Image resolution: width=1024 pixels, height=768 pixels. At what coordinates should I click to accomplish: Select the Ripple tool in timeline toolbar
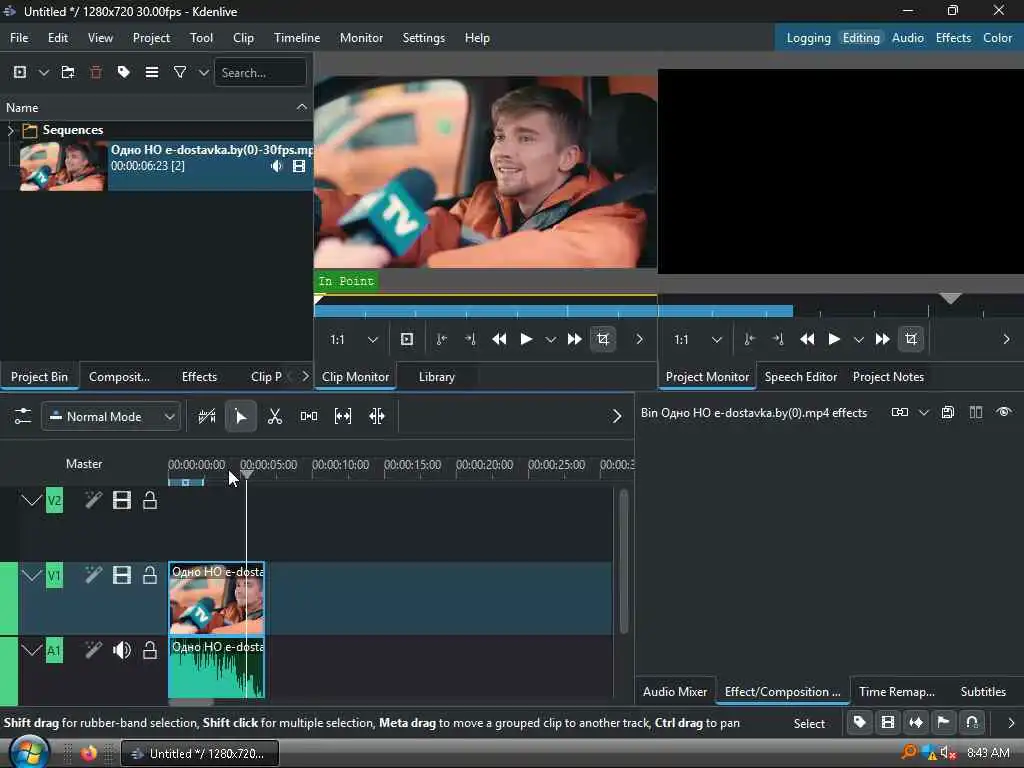[377, 417]
